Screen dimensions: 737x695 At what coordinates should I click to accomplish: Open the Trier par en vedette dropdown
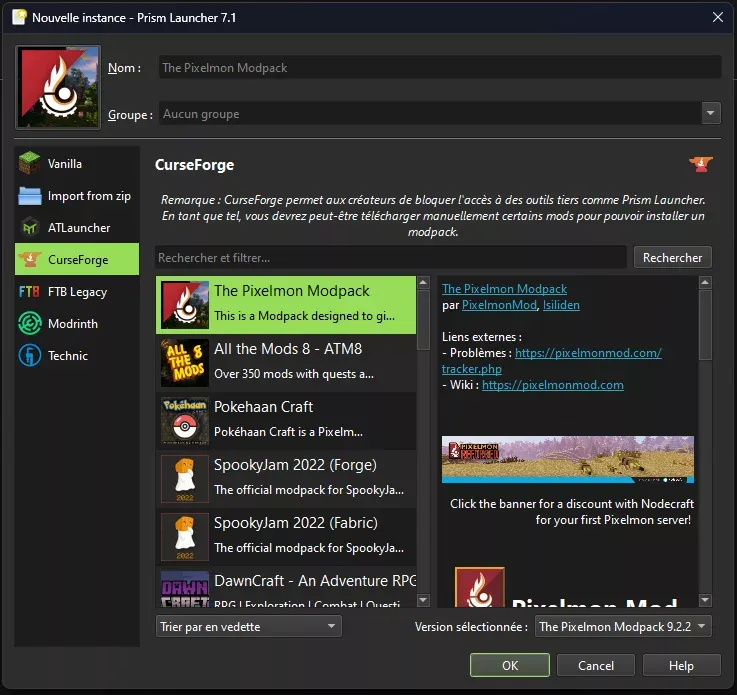[249, 626]
